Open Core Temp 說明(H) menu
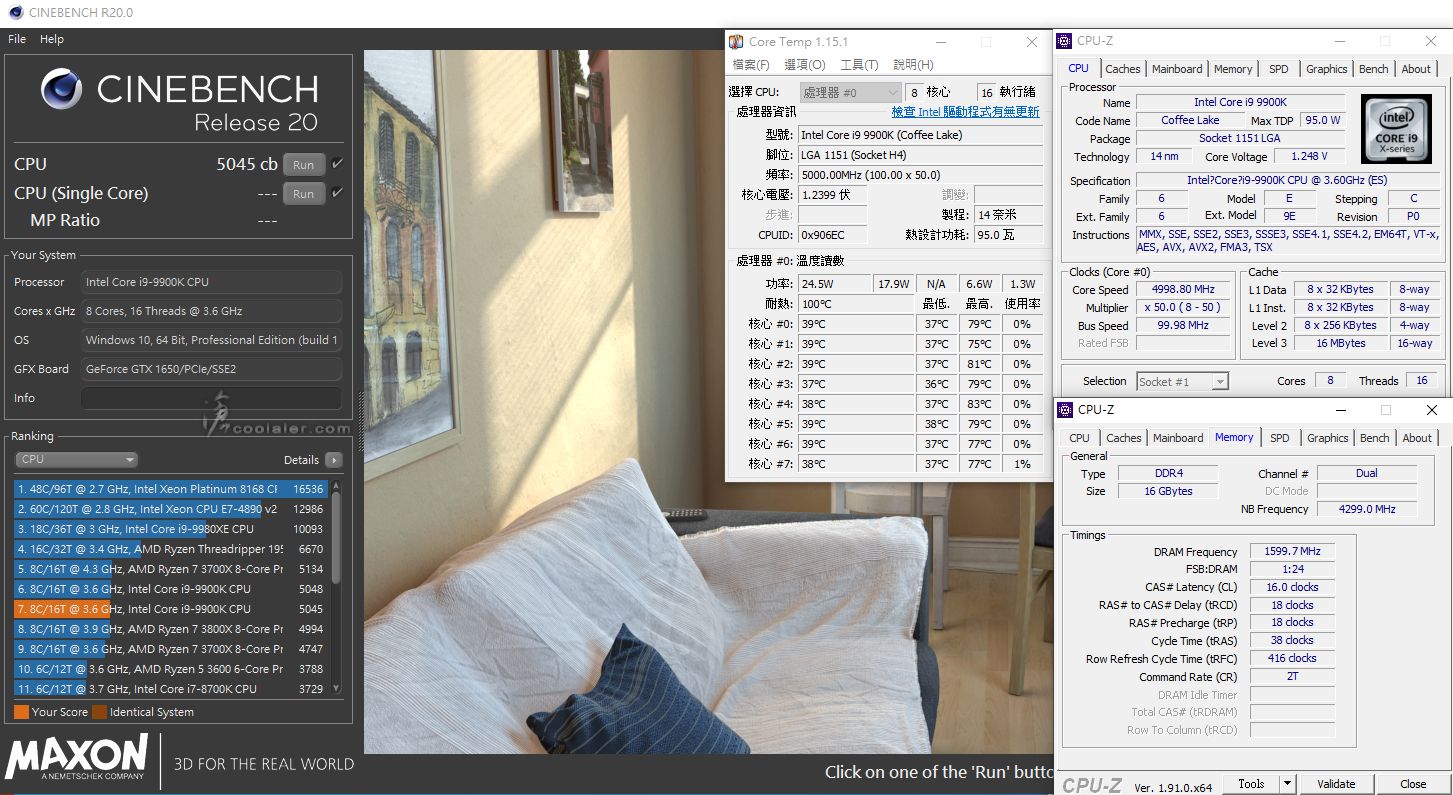Image resolution: width=1453 pixels, height=795 pixels. pyautogui.click(x=912, y=65)
